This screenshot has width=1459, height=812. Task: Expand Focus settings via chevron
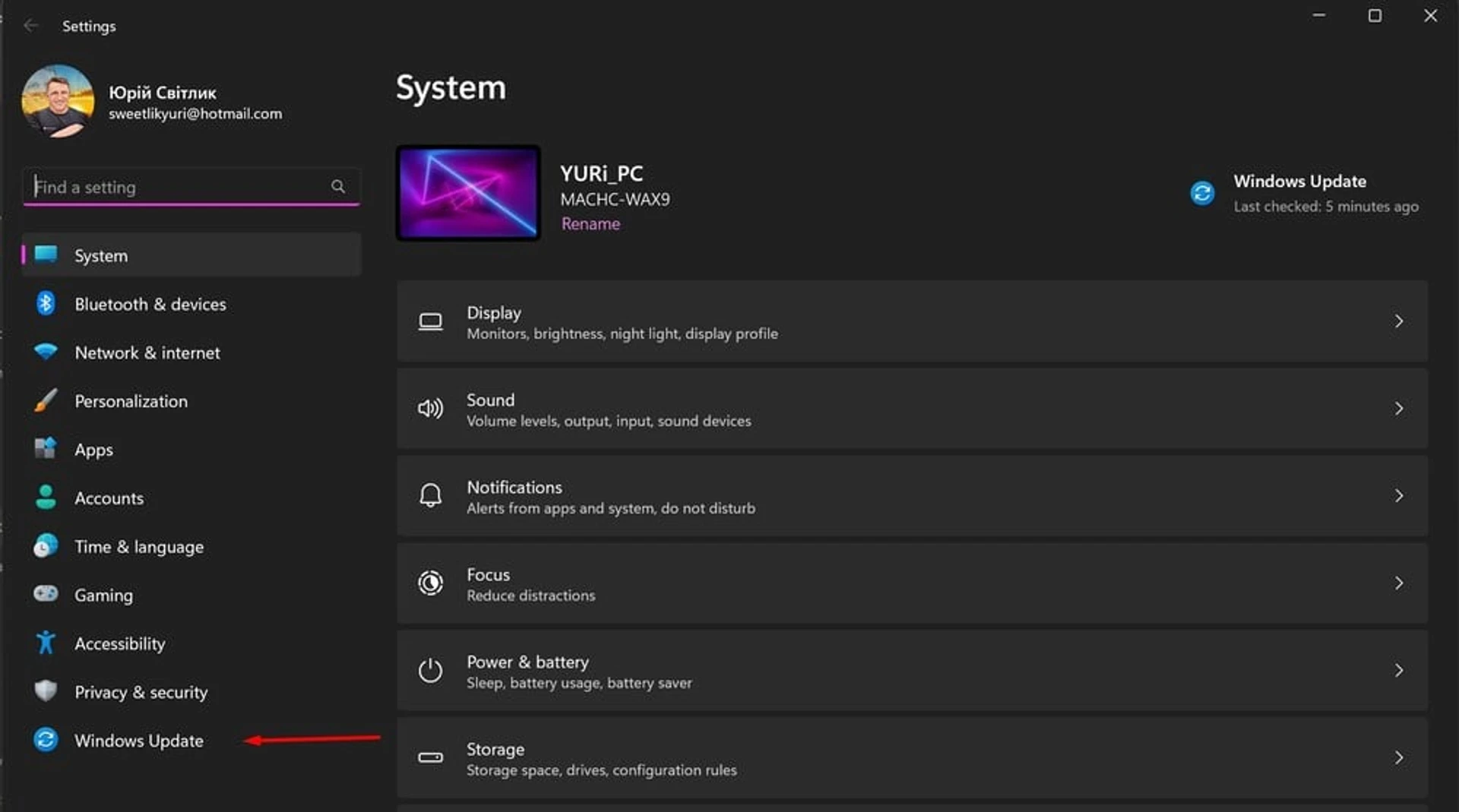1399,583
